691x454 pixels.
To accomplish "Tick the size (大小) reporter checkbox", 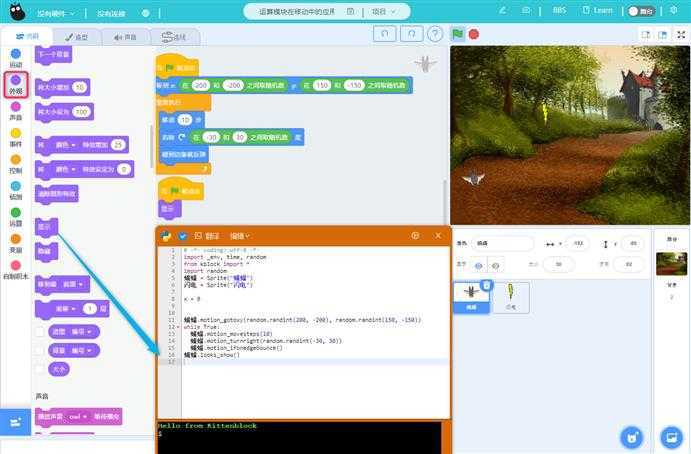I will click(40, 369).
